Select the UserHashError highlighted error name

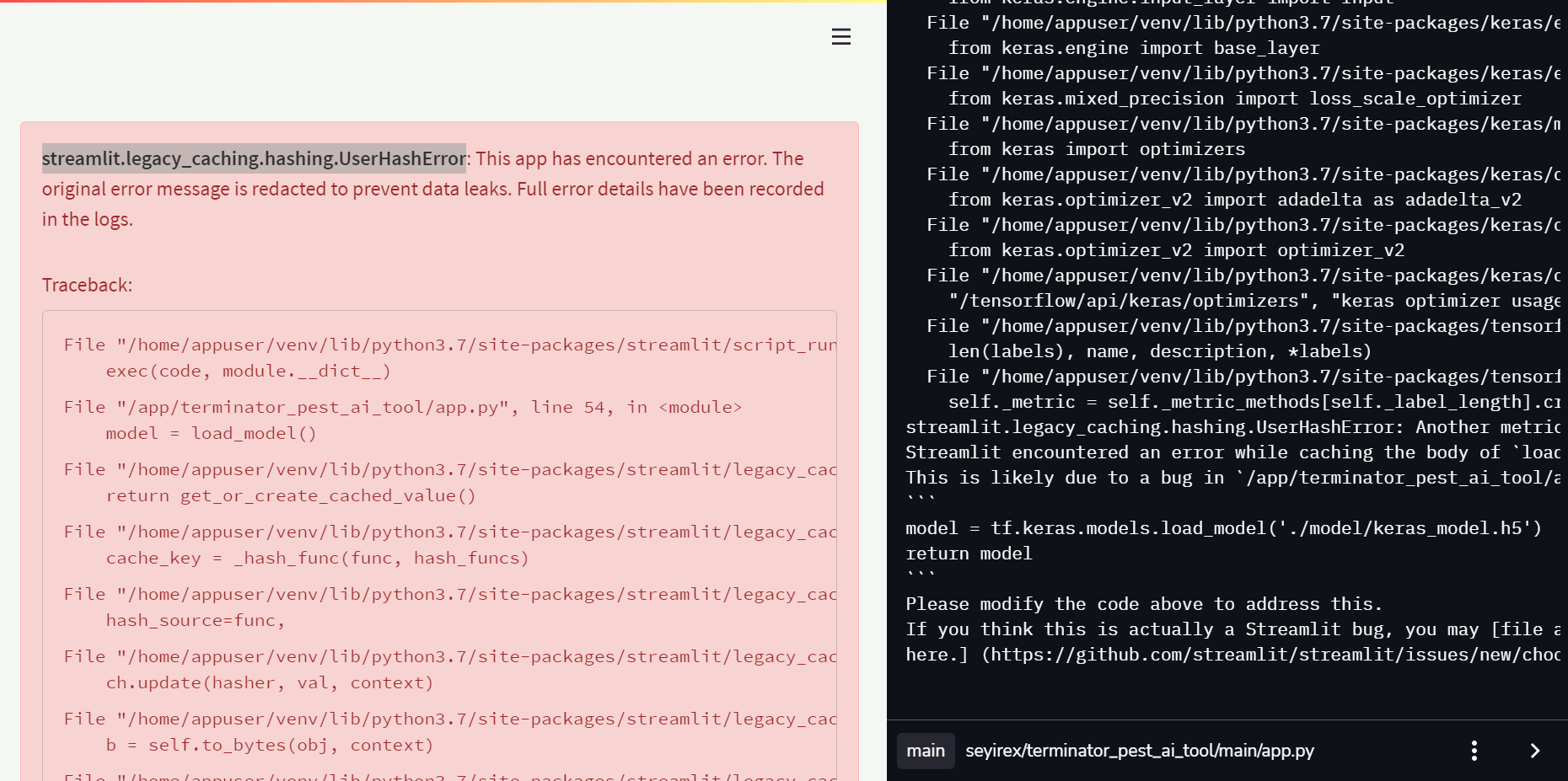click(253, 158)
